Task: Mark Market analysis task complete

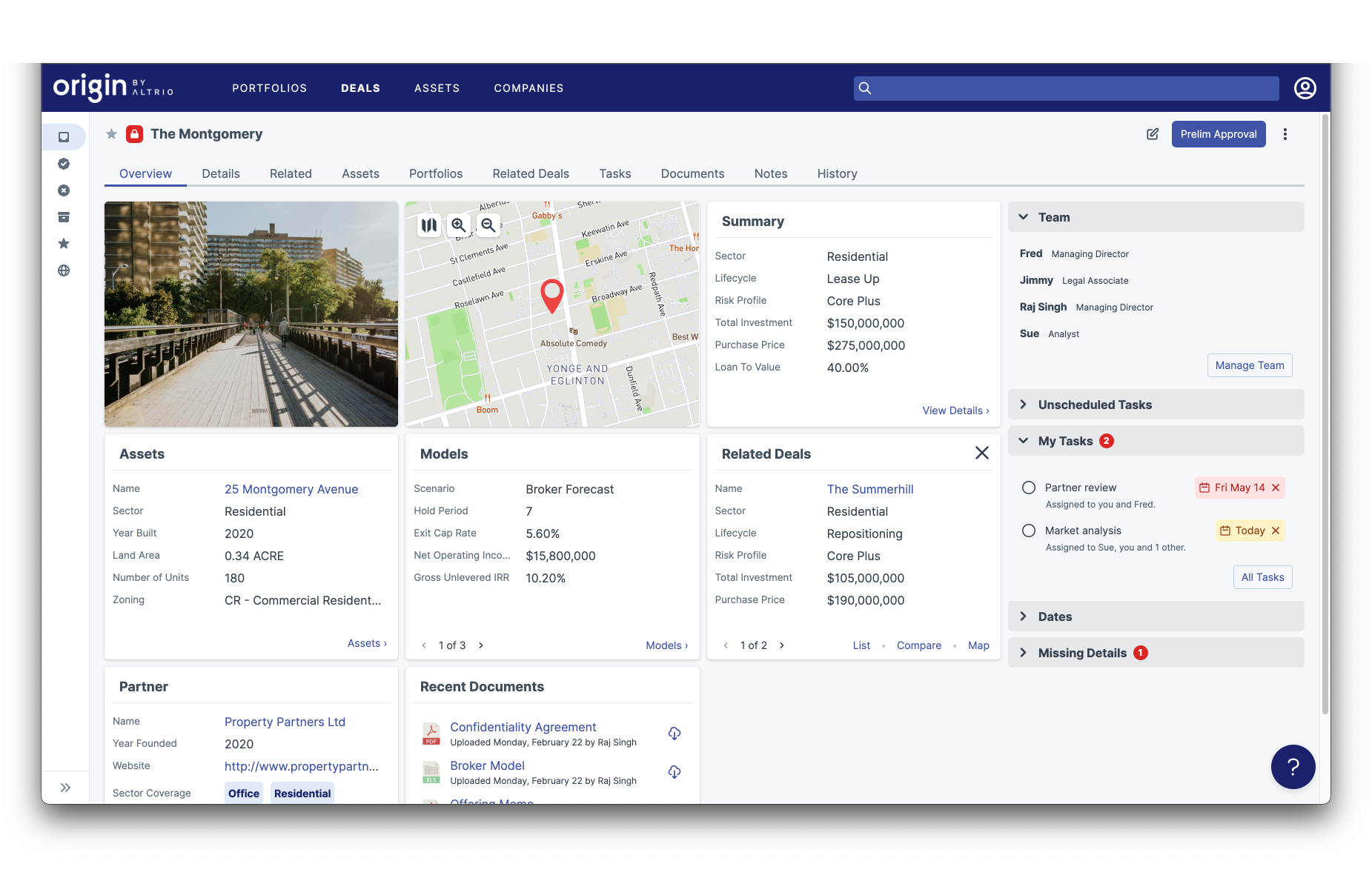Action: point(1029,531)
